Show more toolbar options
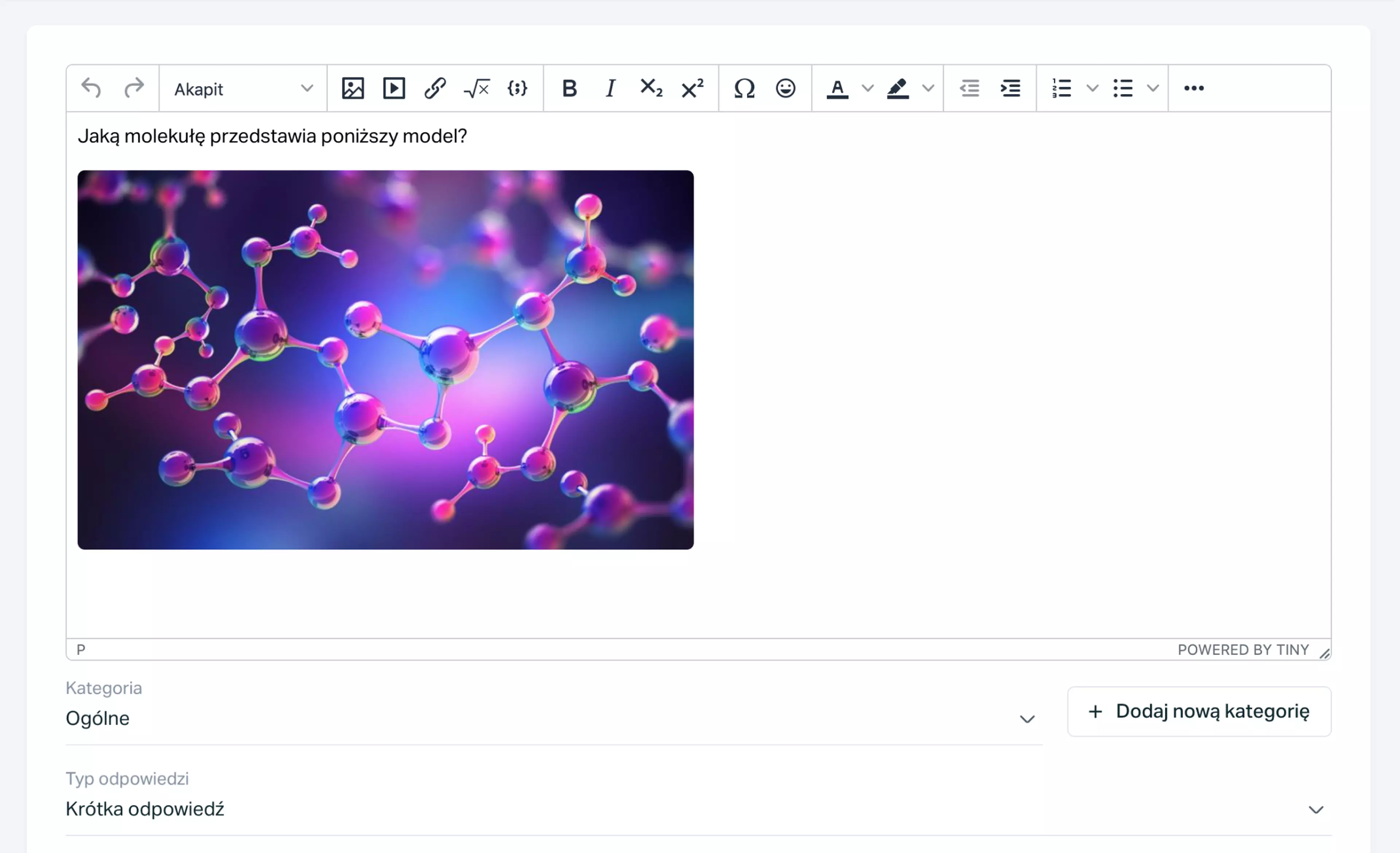The height and width of the screenshot is (853, 1400). tap(1194, 89)
